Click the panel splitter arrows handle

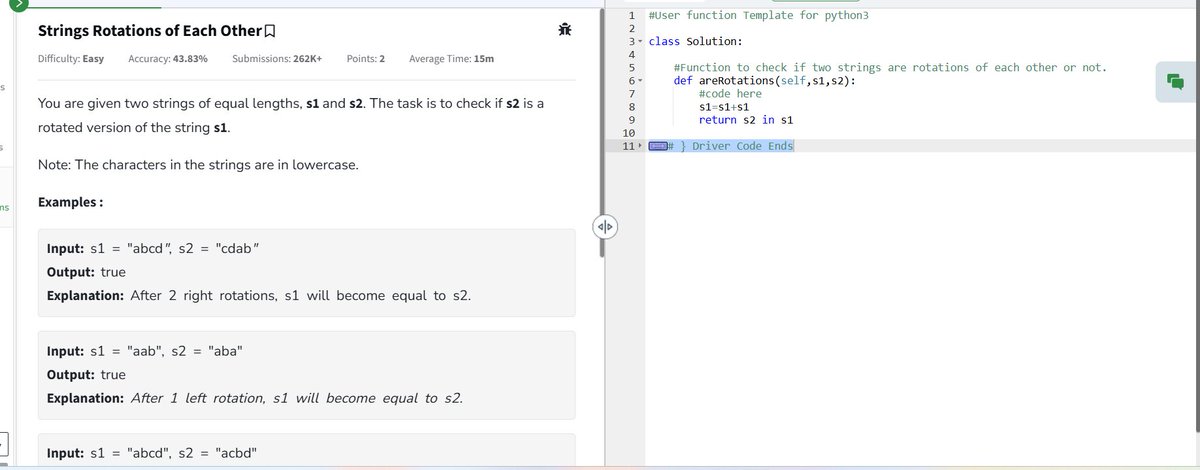[x=606, y=229]
